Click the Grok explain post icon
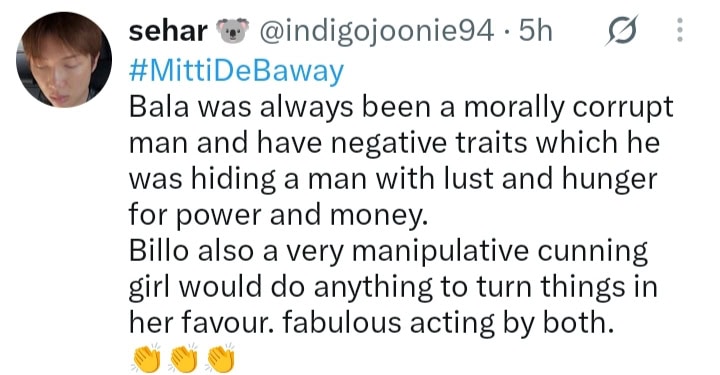 pyautogui.click(x=622, y=30)
